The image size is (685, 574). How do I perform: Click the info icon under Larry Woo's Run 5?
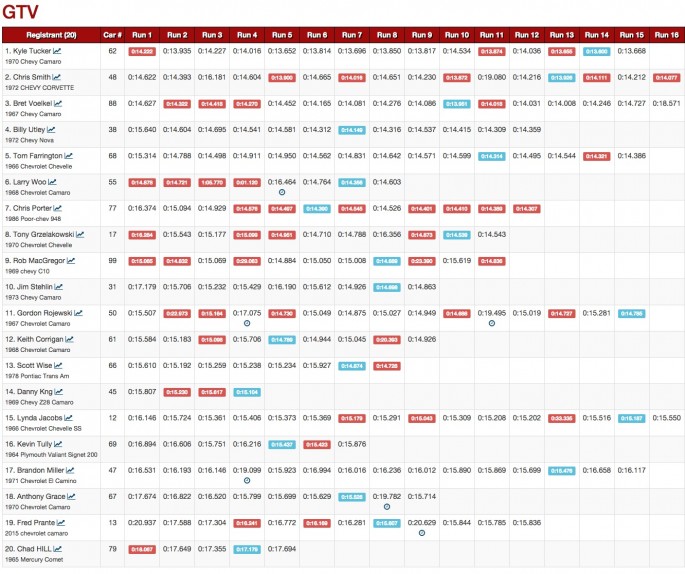coord(282,191)
